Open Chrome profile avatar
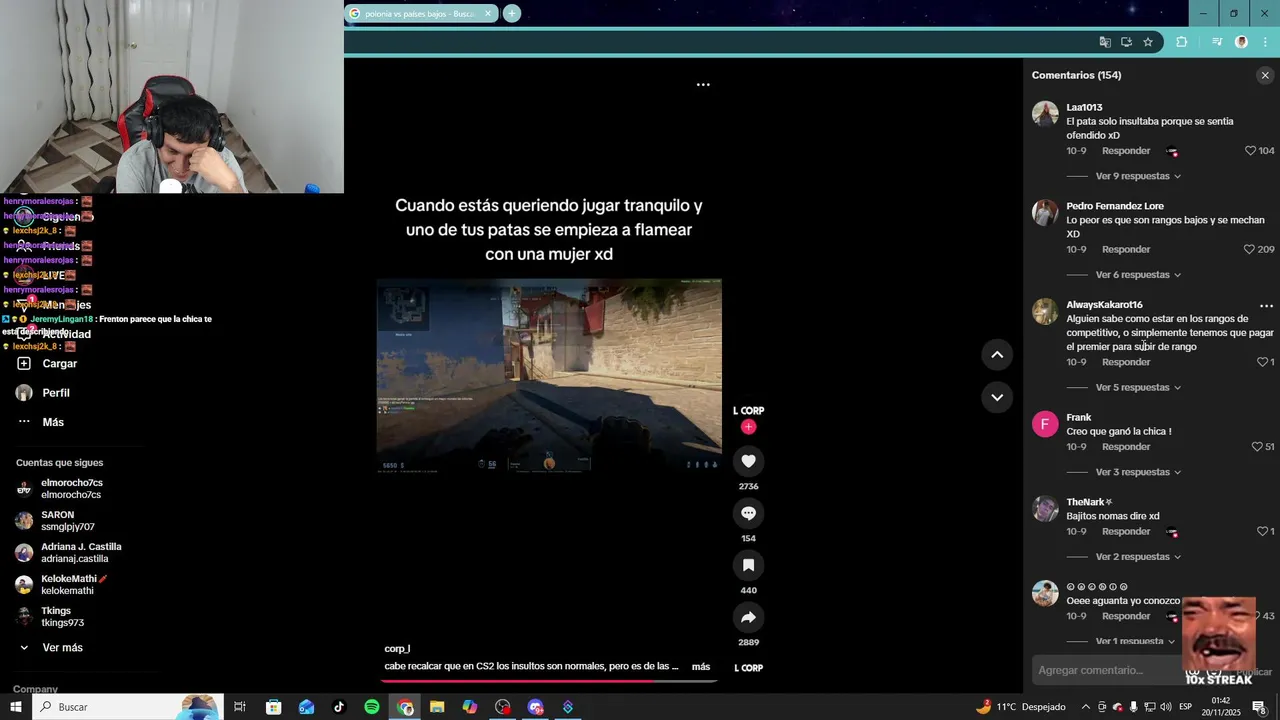The width and height of the screenshot is (1280, 720). 1241,42
